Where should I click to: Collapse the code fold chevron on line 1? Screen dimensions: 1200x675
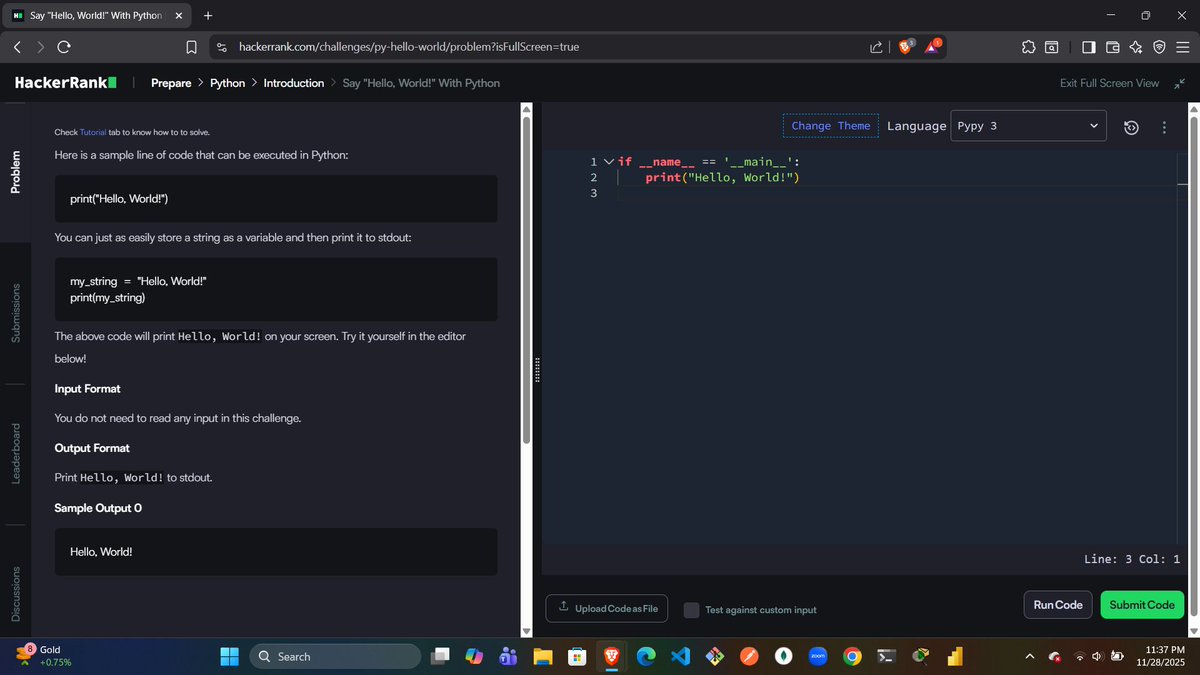point(608,161)
